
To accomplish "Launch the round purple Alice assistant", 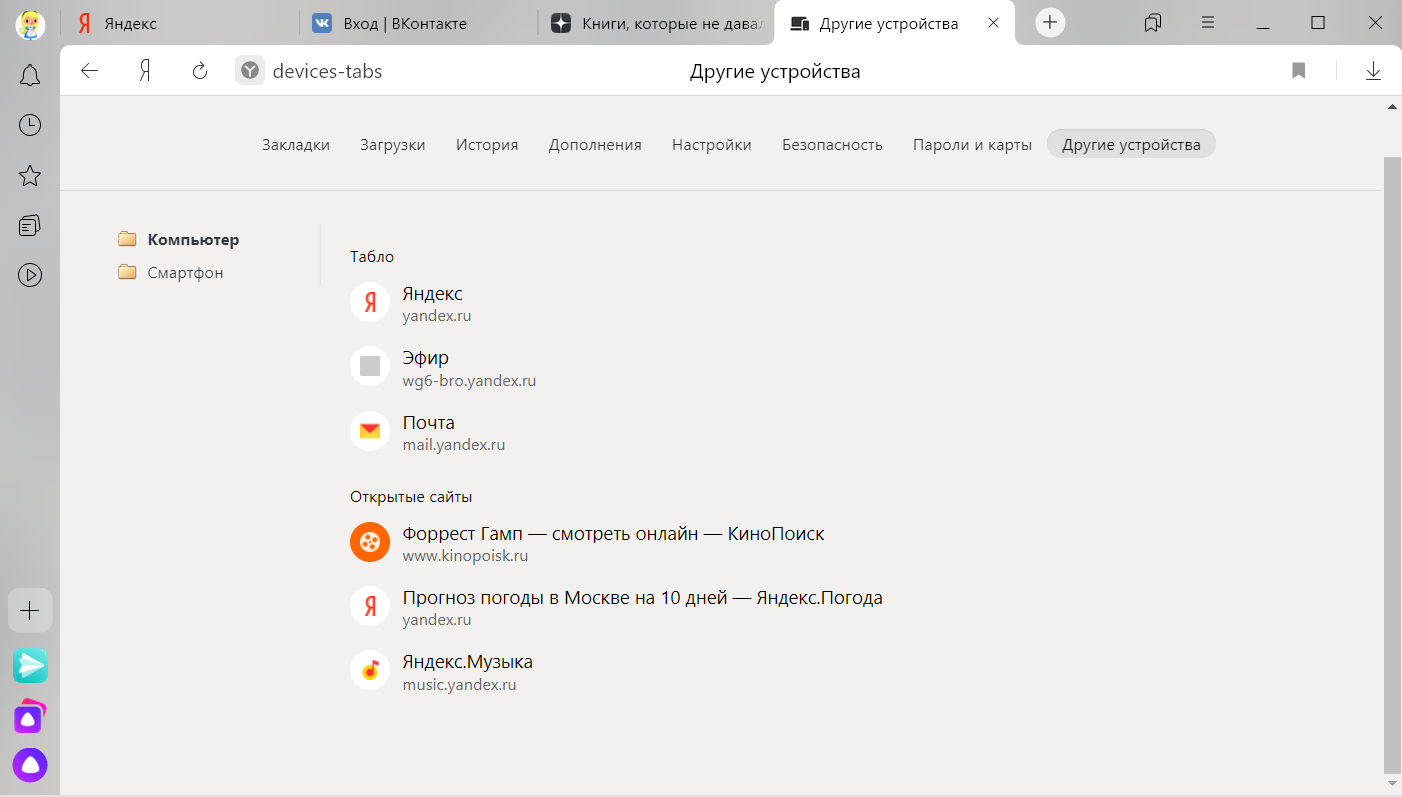I will 30,765.
